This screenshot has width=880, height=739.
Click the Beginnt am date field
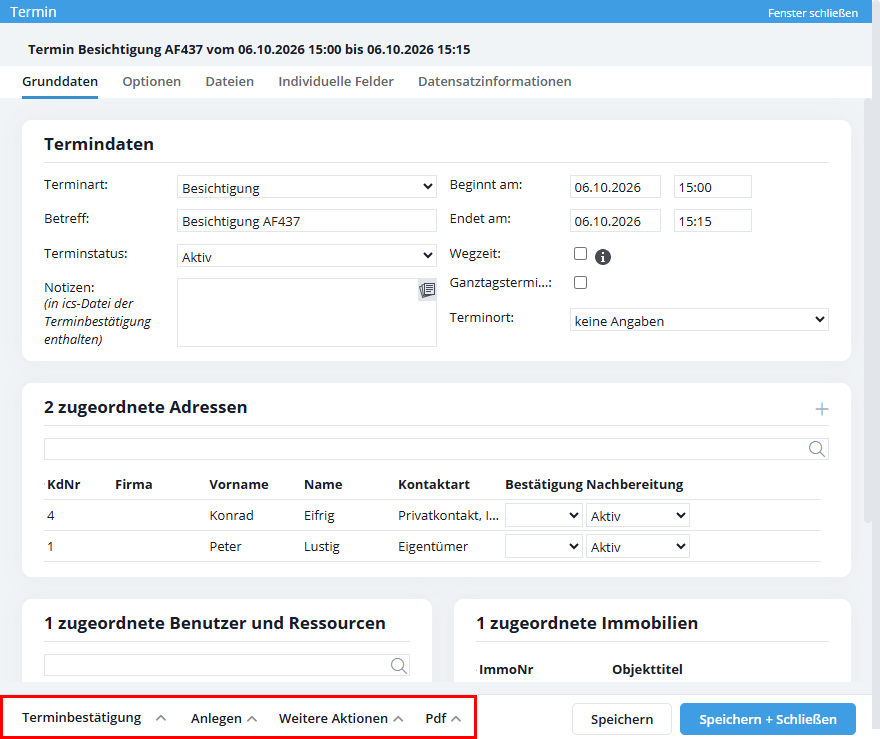[615, 187]
